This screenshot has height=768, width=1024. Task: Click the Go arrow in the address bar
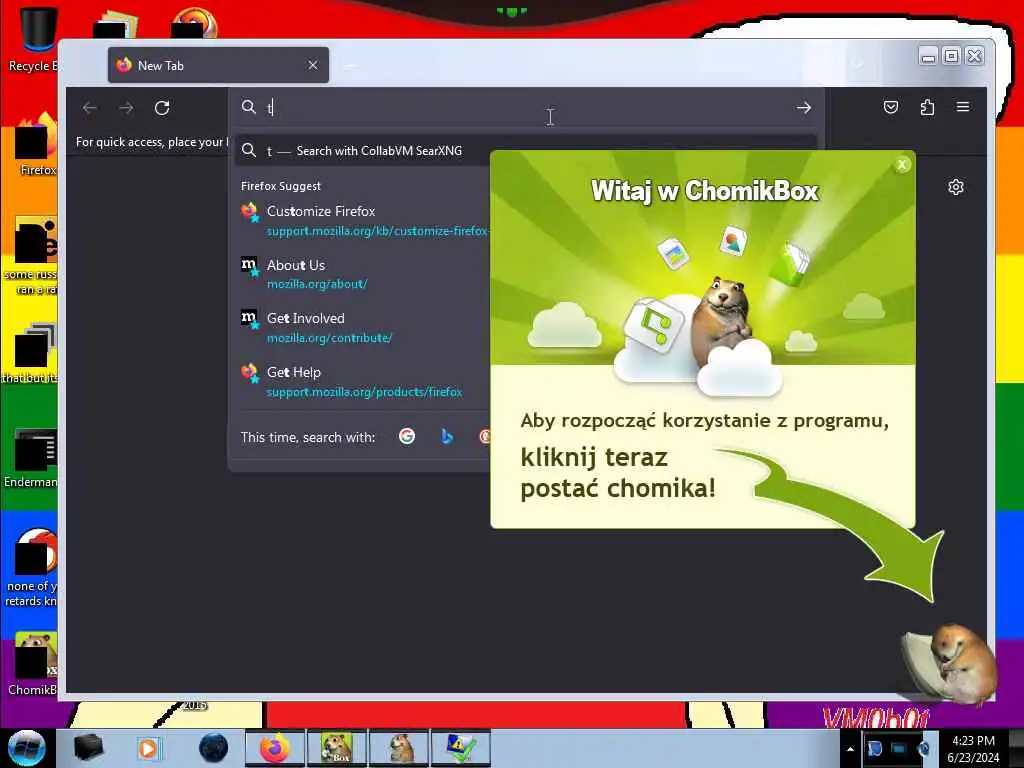(804, 108)
